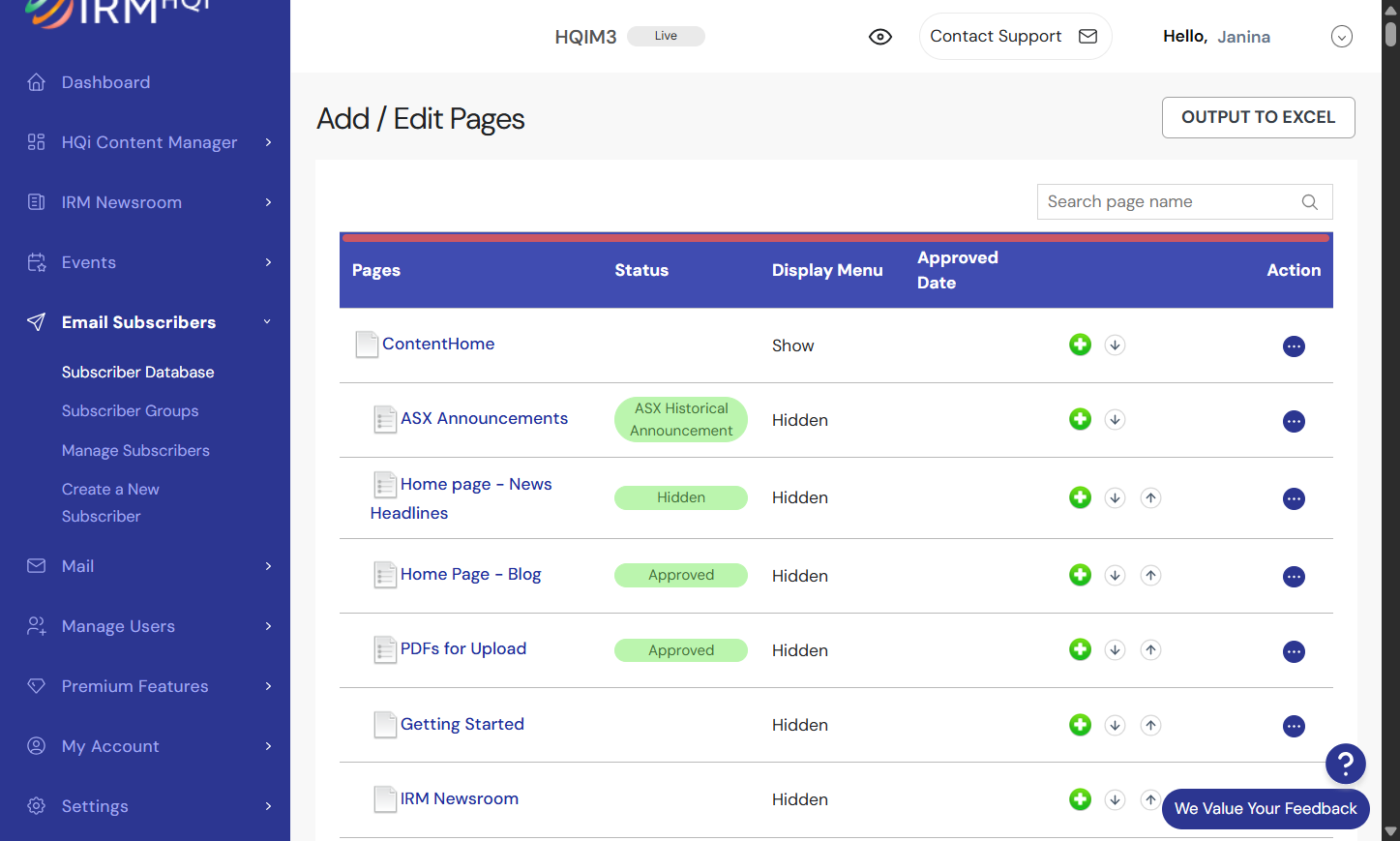The width and height of the screenshot is (1400, 841).
Task: Click the Live status badge
Action: point(666,36)
